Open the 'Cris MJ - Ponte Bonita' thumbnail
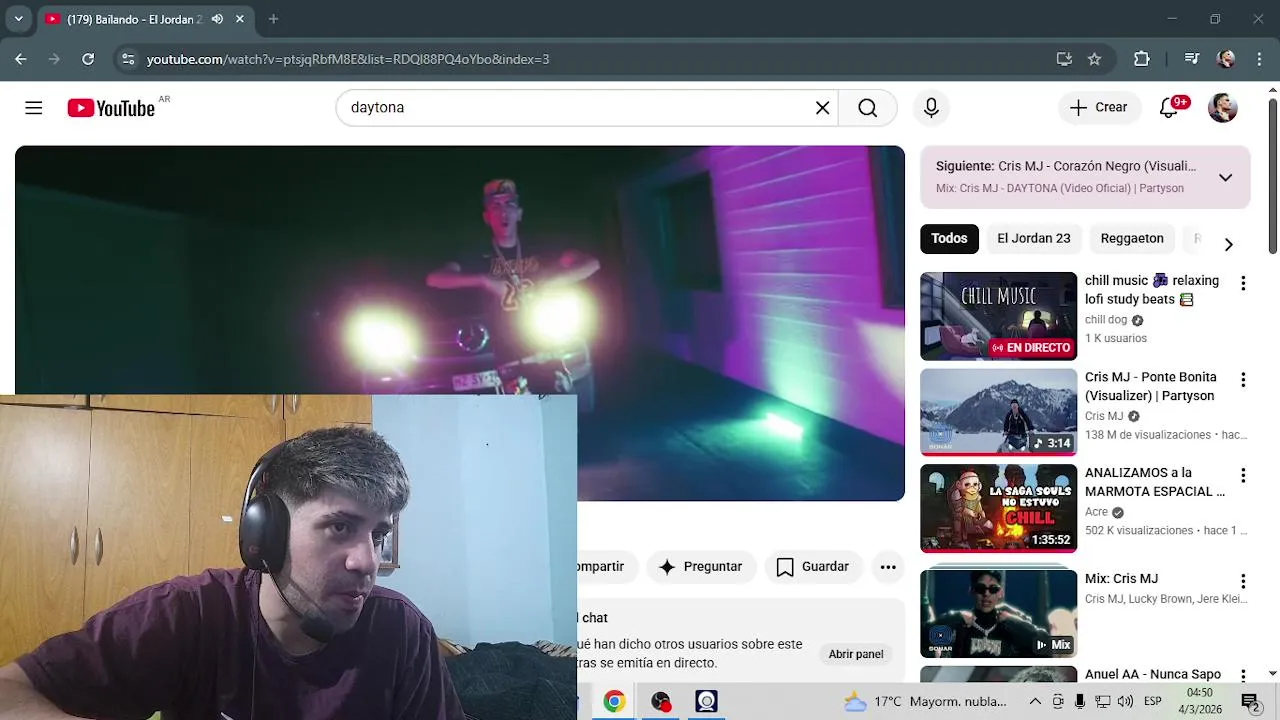1280x720 pixels. [x=998, y=412]
